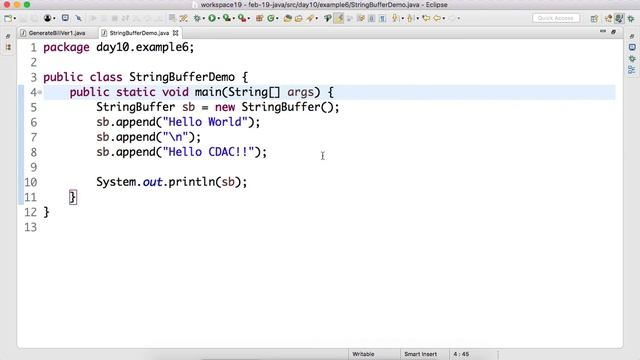Navigate Back with the left arrow
This screenshot has height=360, width=640.
pyautogui.click(x=437, y=18)
